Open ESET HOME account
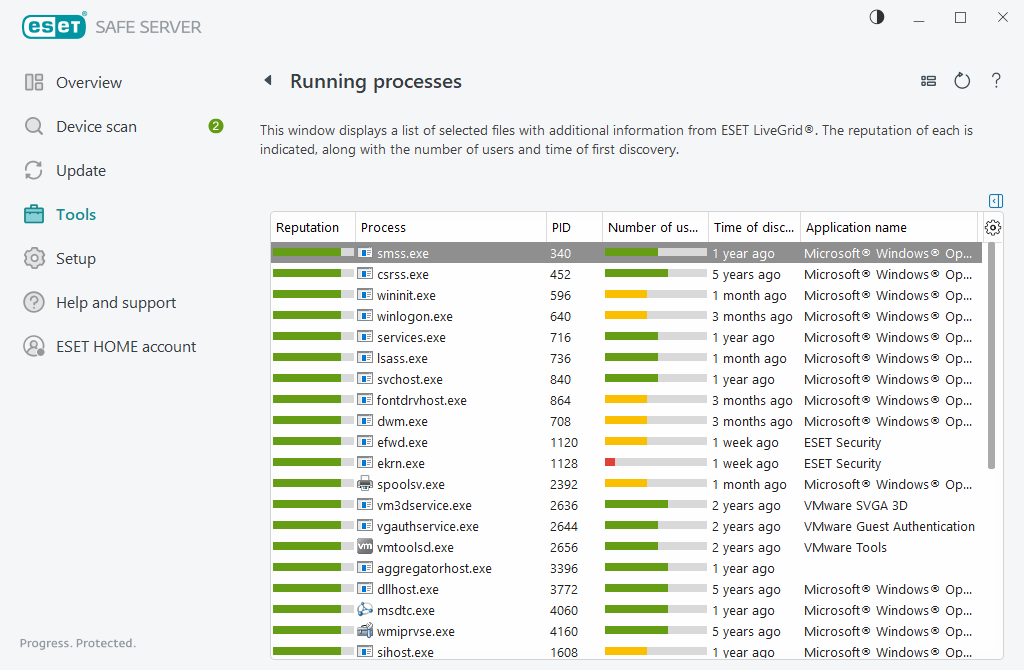 (126, 347)
